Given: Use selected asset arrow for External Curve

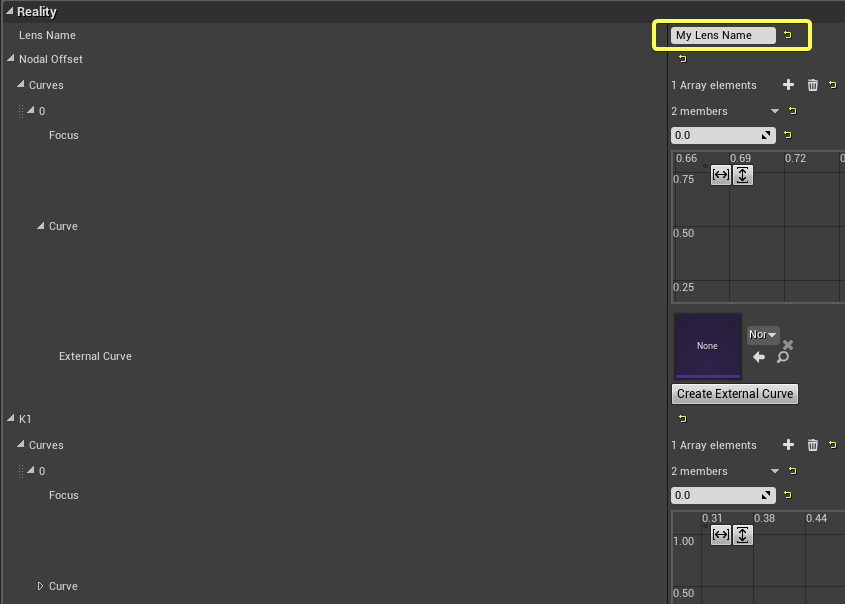Looking at the screenshot, I should pyautogui.click(x=758, y=357).
